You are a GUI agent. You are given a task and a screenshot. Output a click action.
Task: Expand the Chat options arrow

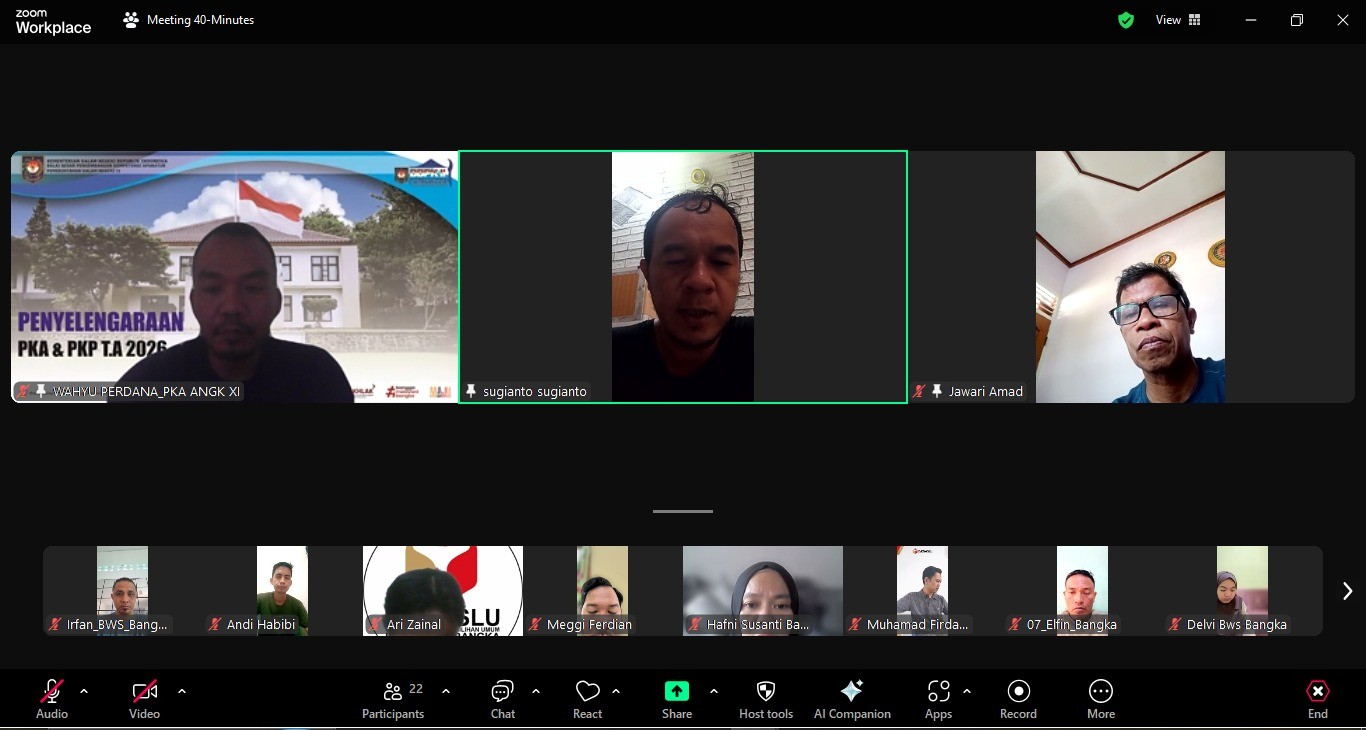(x=536, y=691)
